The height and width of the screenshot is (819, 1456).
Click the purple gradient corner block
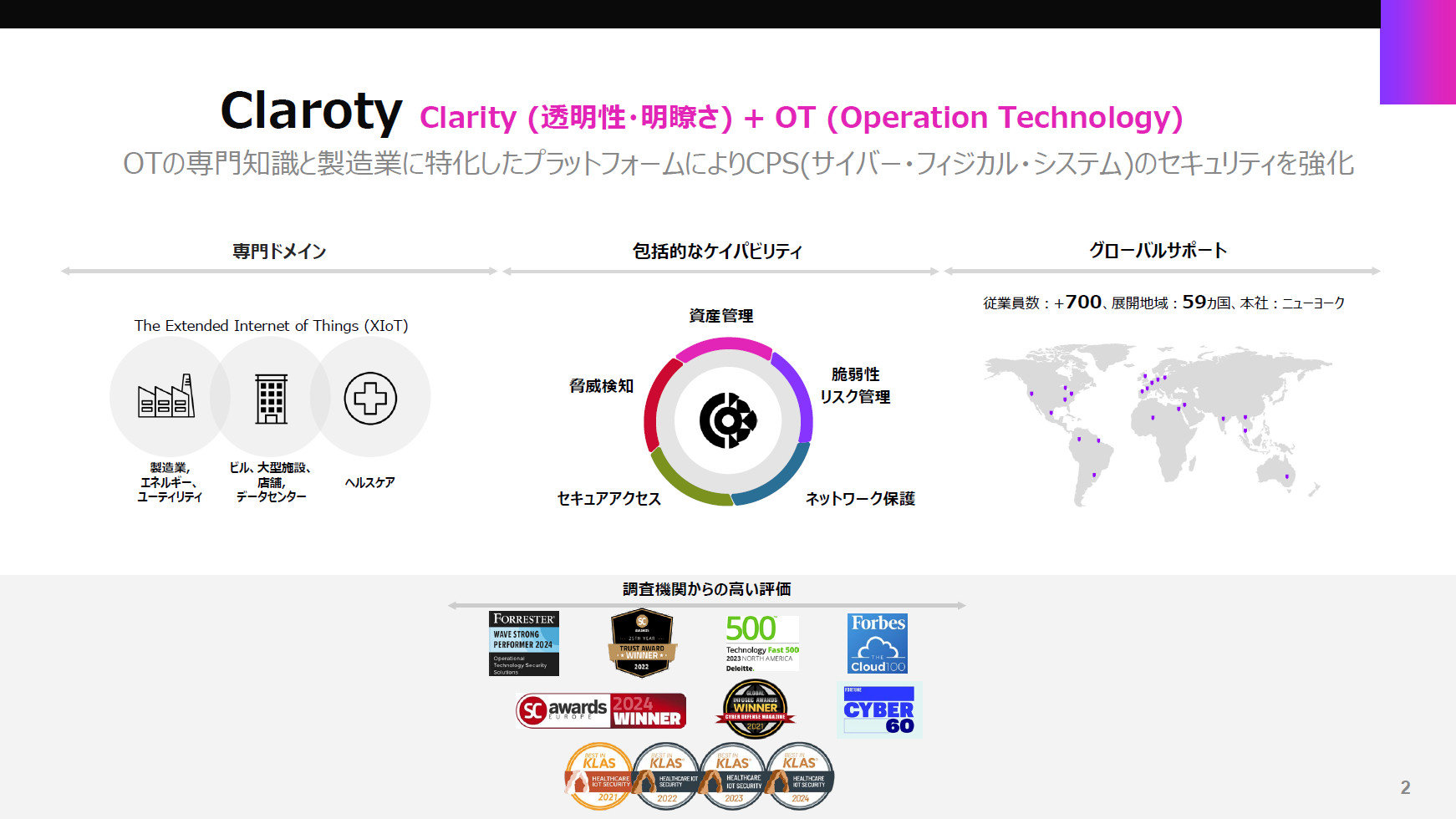tap(1417, 53)
